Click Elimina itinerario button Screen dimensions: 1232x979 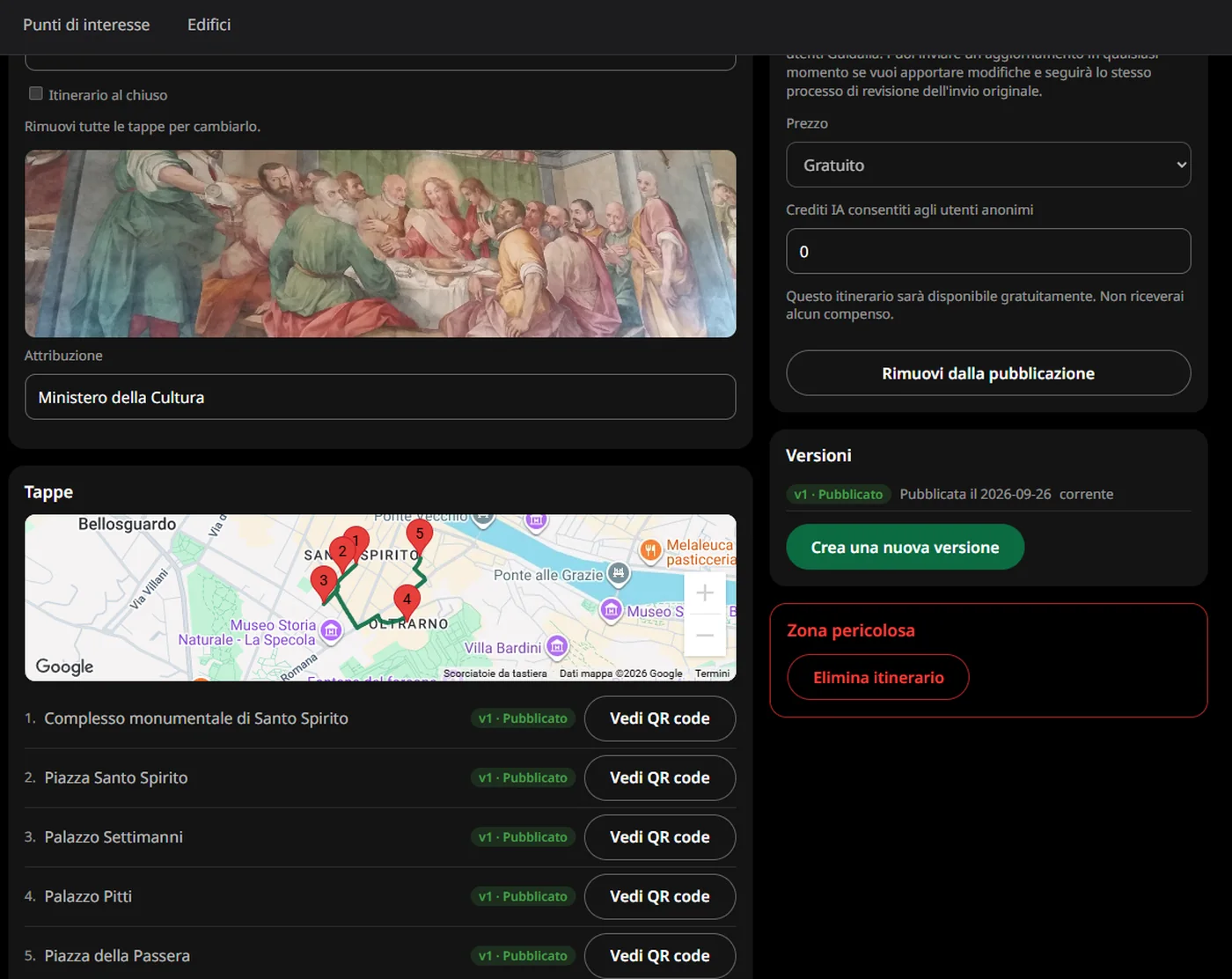coord(878,677)
